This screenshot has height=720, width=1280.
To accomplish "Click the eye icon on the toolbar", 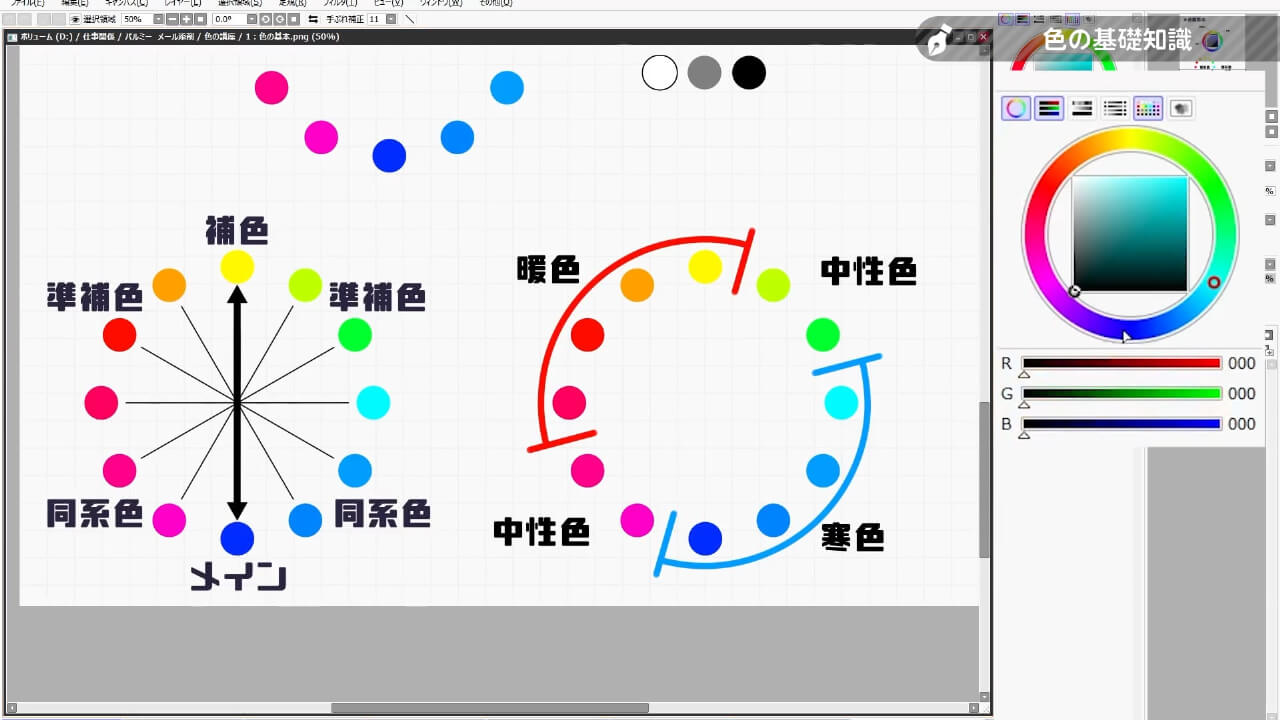I will click(75, 18).
